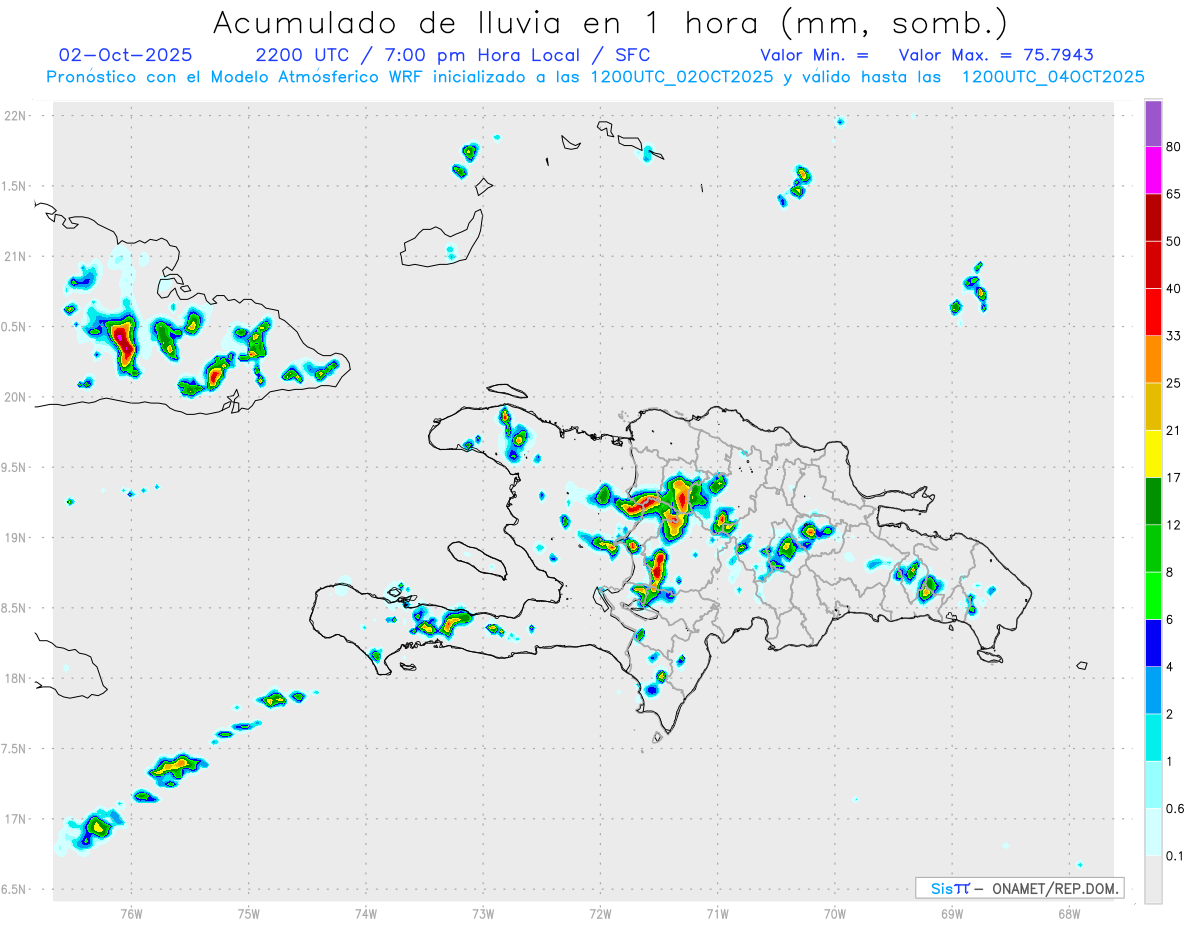This screenshot has width=1200, height=927.
Task: Click the valid-until time "1200UTC_04OCT2025"
Action: [1053, 77]
